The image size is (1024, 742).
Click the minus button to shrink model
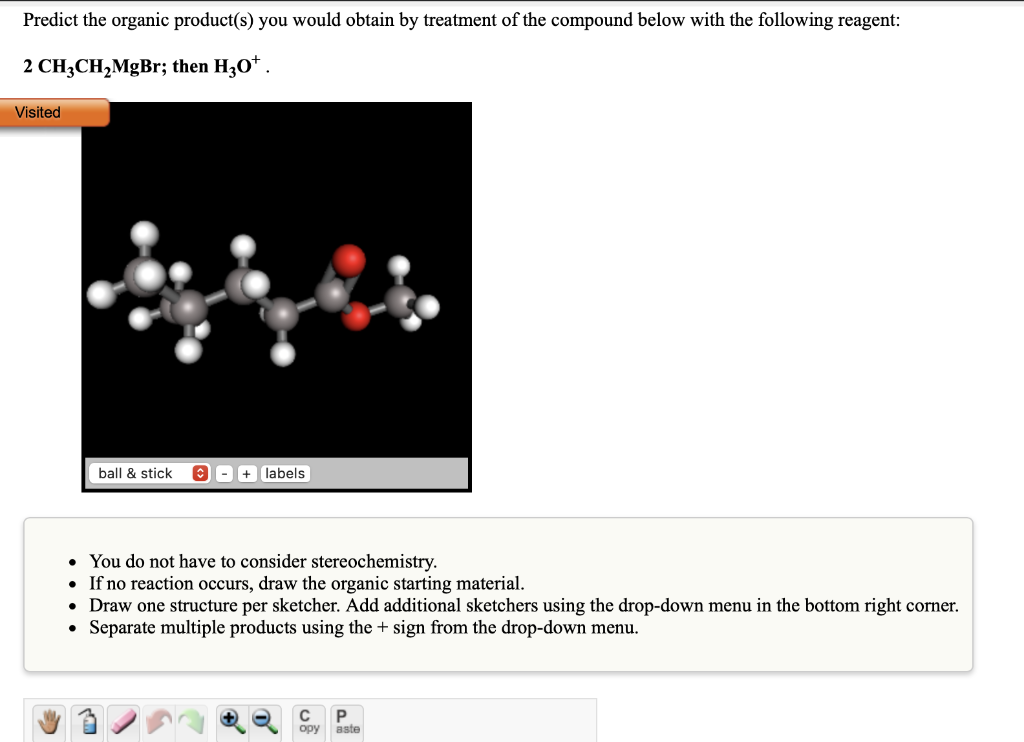(224, 474)
